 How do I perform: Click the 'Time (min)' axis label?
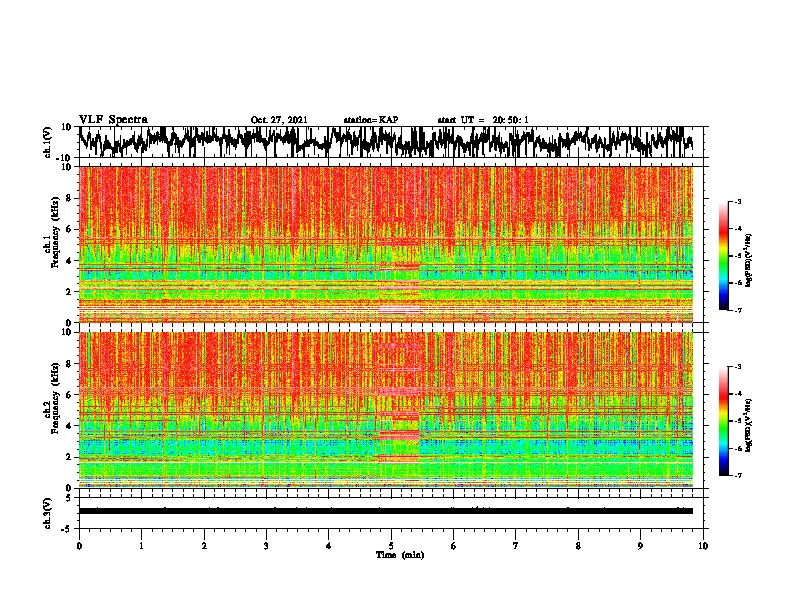tap(400, 555)
